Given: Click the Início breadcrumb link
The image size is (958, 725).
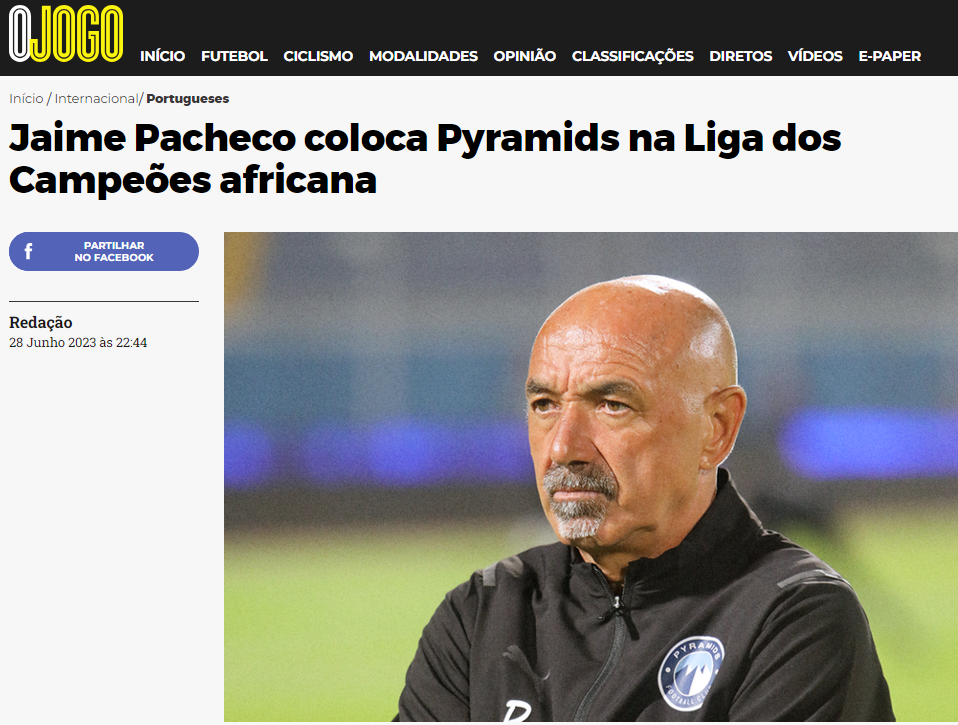Looking at the screenshot, I should coord(26,98).
